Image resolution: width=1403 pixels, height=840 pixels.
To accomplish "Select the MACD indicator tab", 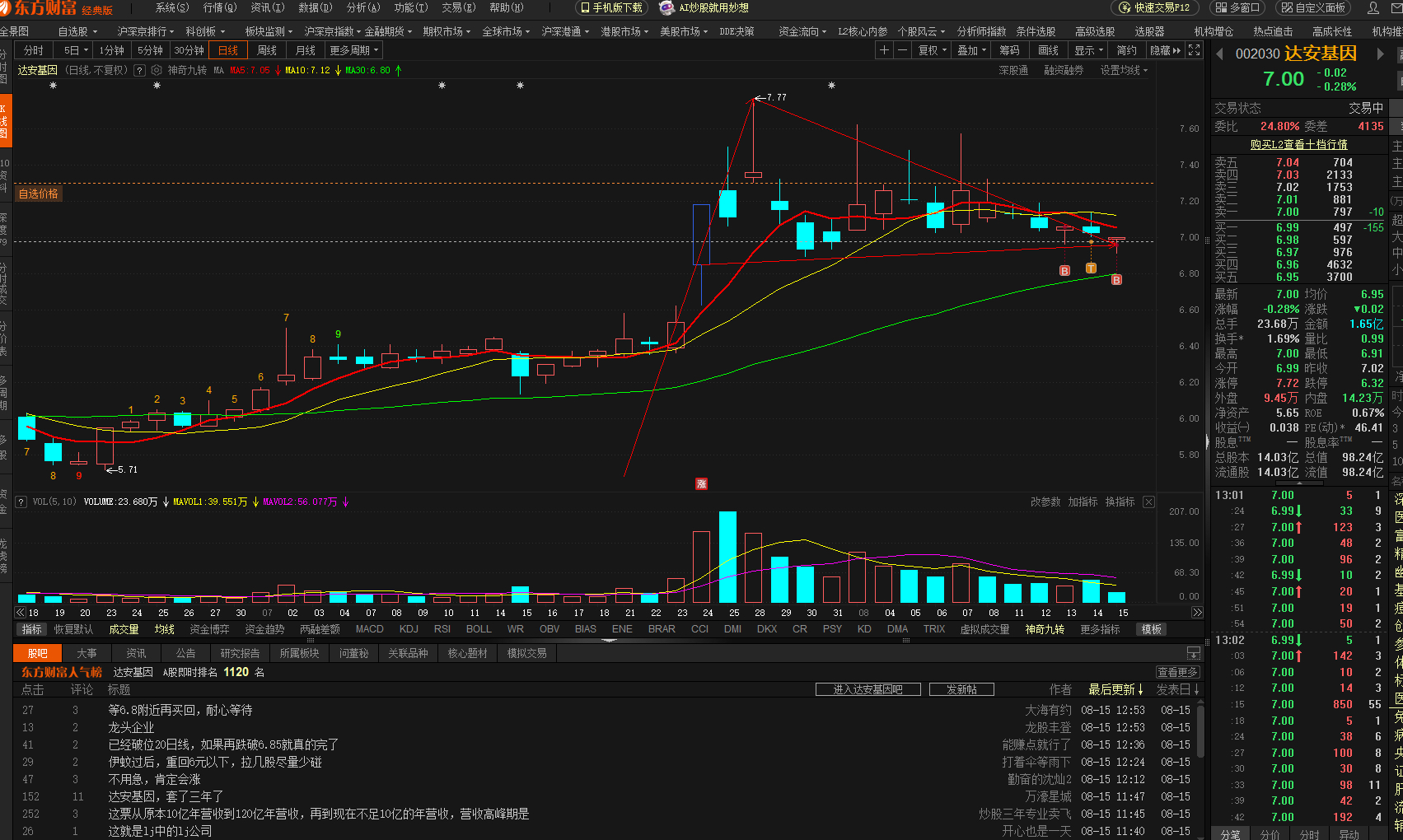I will 370,629.
